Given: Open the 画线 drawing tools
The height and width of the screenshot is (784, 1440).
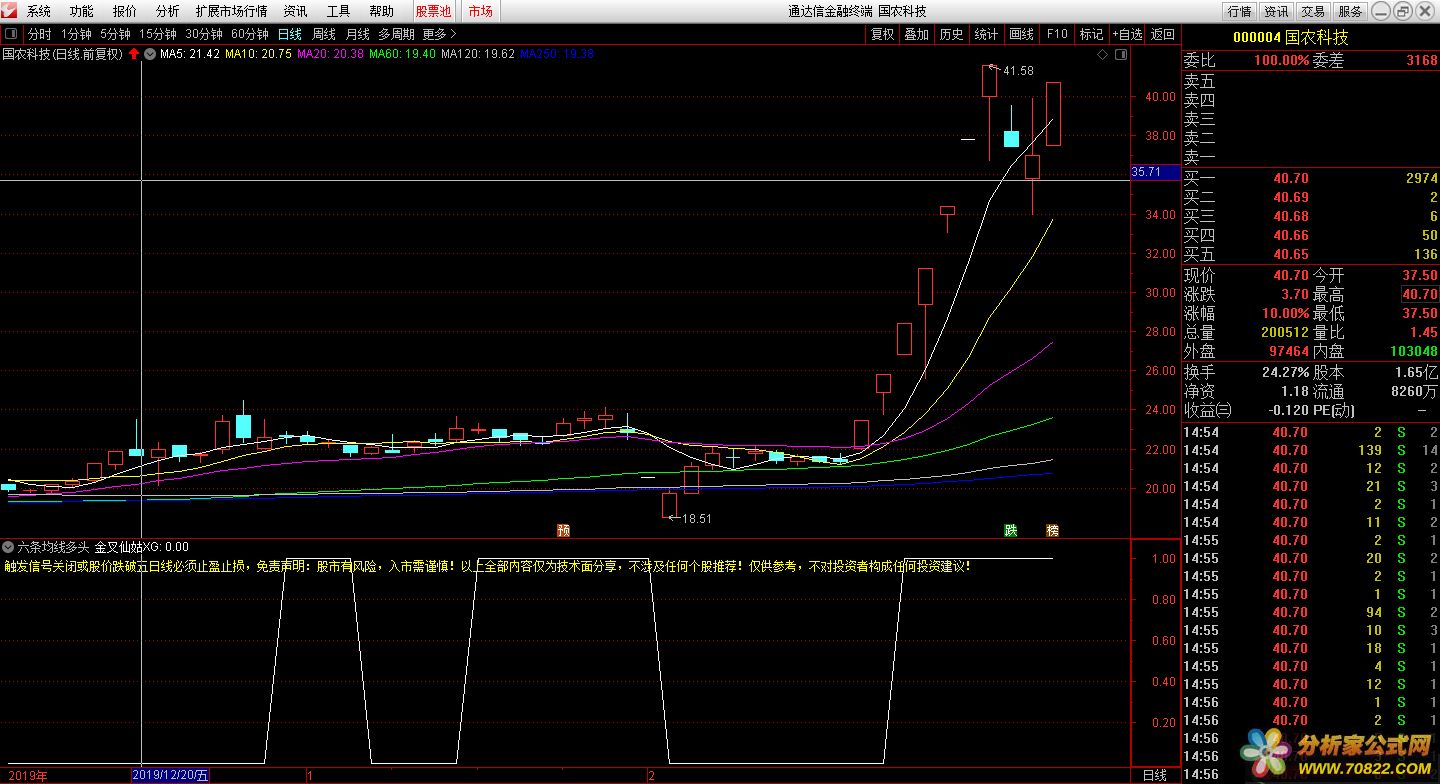Looking at the screenshot, I should [x=1021, y=34].
